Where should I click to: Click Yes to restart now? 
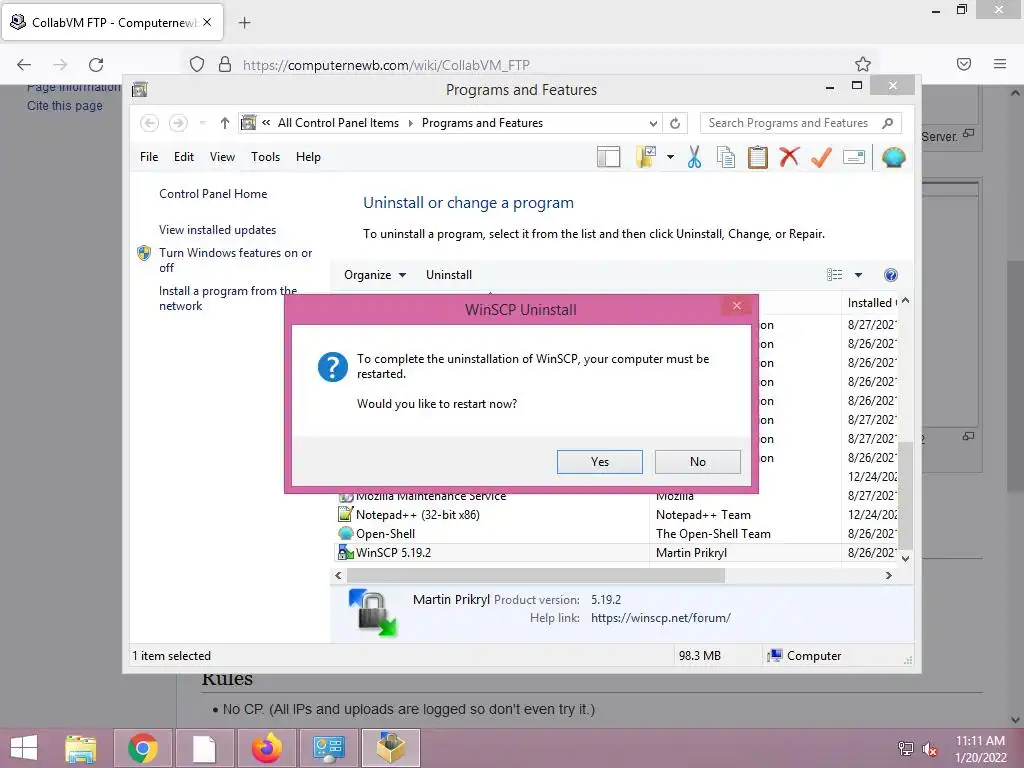600,462
